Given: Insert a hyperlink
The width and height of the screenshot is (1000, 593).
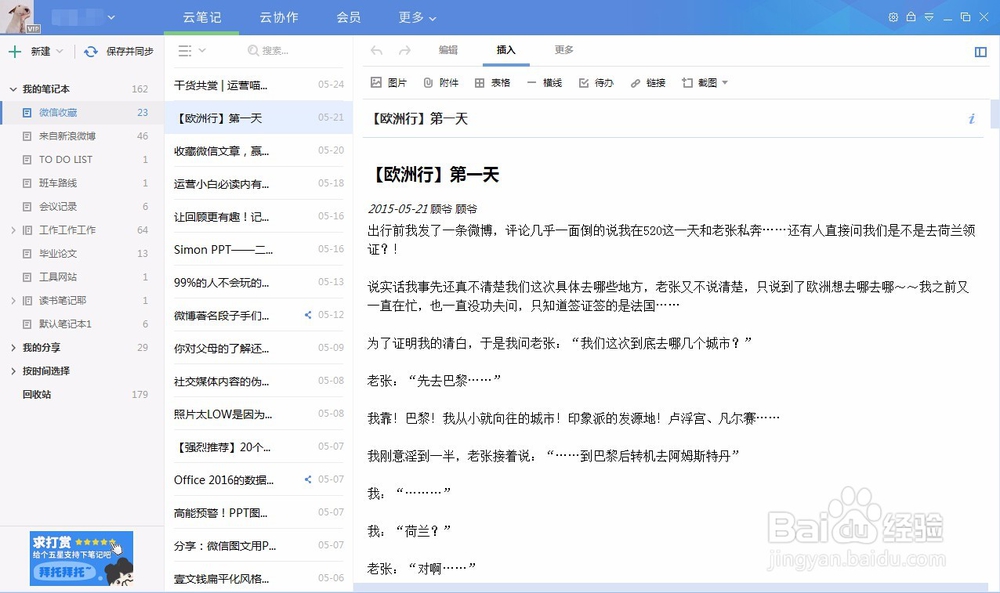Looking at the screenshot, I should click(x=649, y=82).
